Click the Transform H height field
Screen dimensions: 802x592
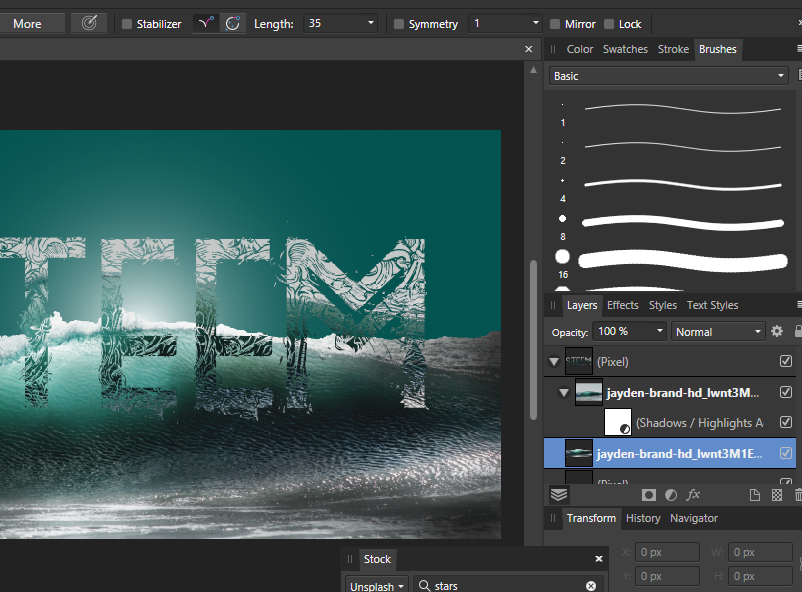761,576
